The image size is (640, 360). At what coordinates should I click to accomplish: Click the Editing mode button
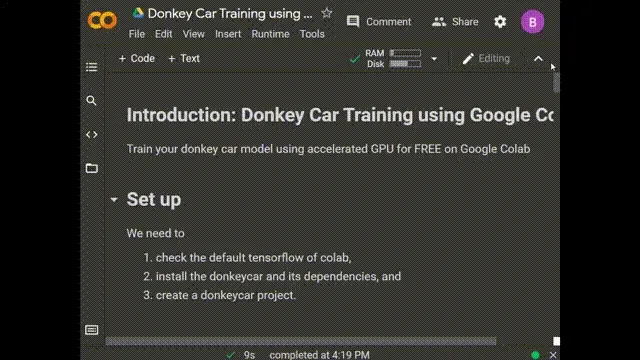pyautogui.click(x=486, y=58)
